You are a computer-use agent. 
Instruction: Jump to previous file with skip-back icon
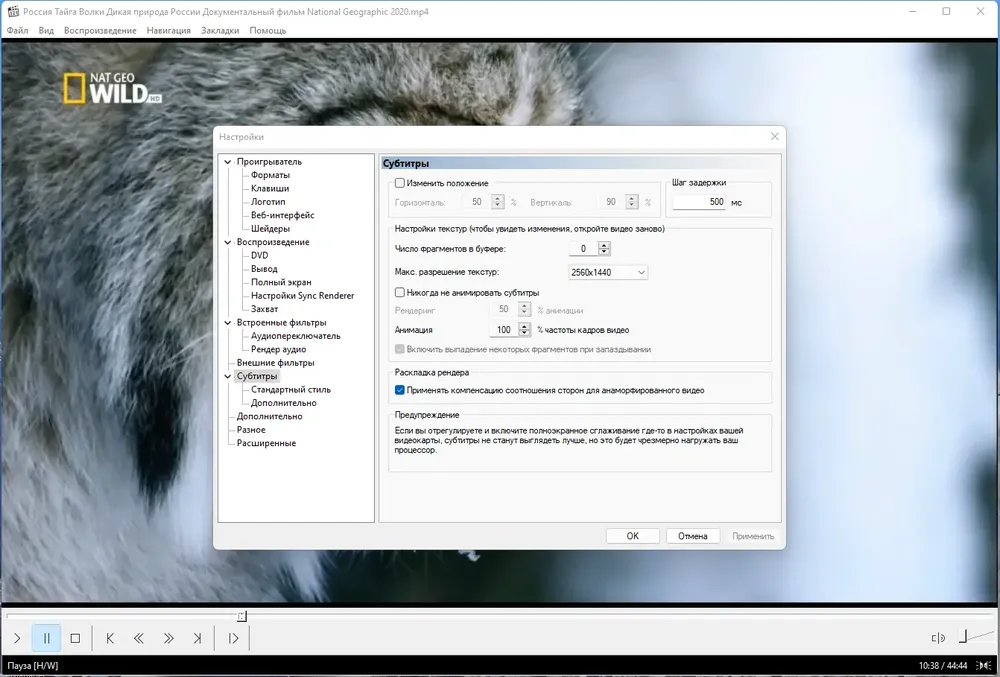pos(110,638)
